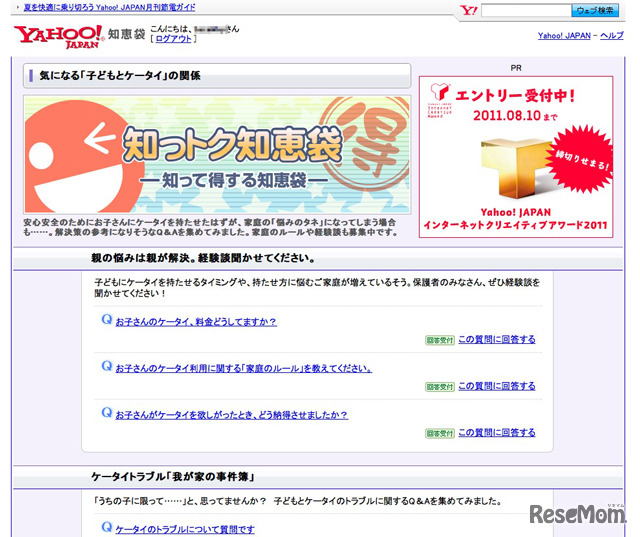640x537 pixels.
Task: Click the 知恵袋 logo text in header
Action: coord(127,34)
